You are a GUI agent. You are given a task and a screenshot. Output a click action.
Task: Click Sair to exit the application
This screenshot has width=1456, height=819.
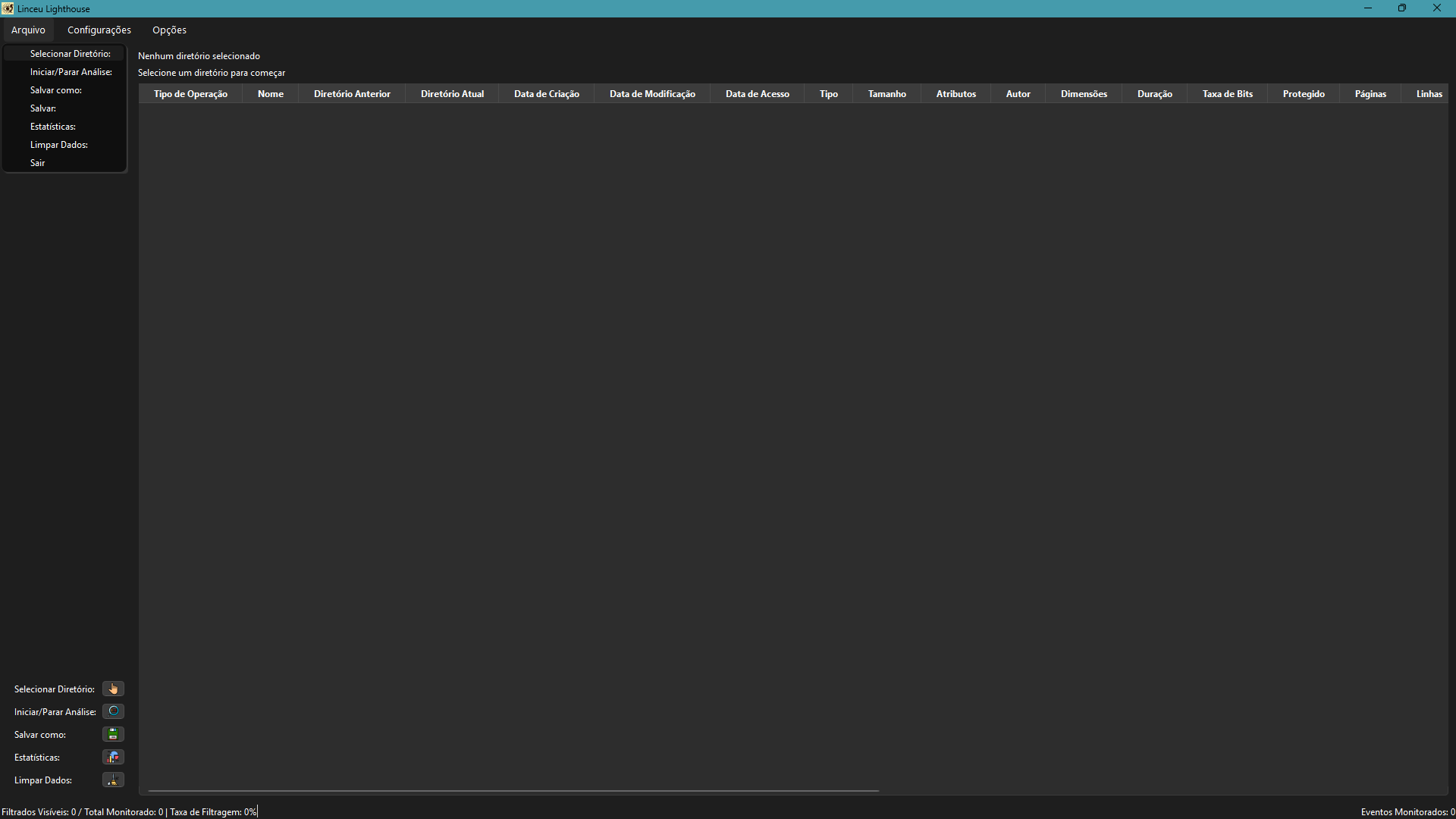coord(38,163)
